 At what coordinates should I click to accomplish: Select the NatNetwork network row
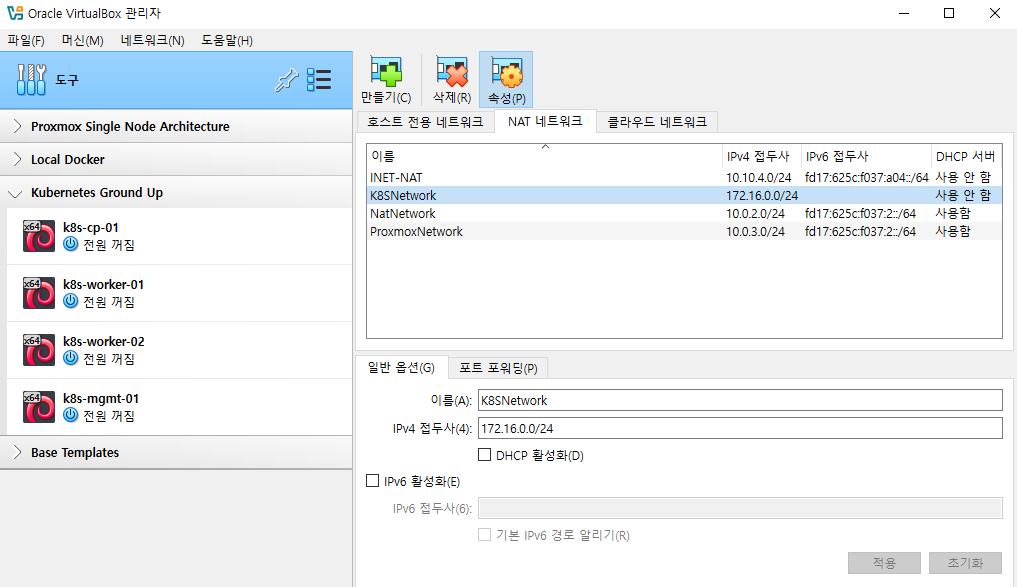coord(684,213)
